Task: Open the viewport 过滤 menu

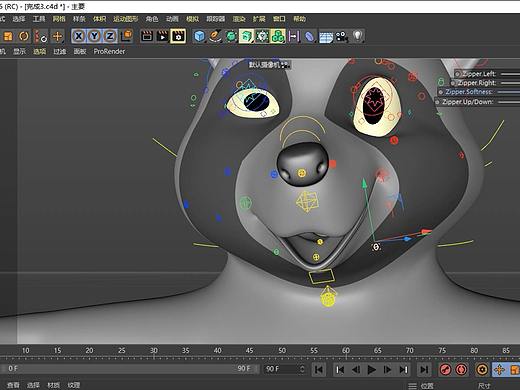Action: pos(60,51)
